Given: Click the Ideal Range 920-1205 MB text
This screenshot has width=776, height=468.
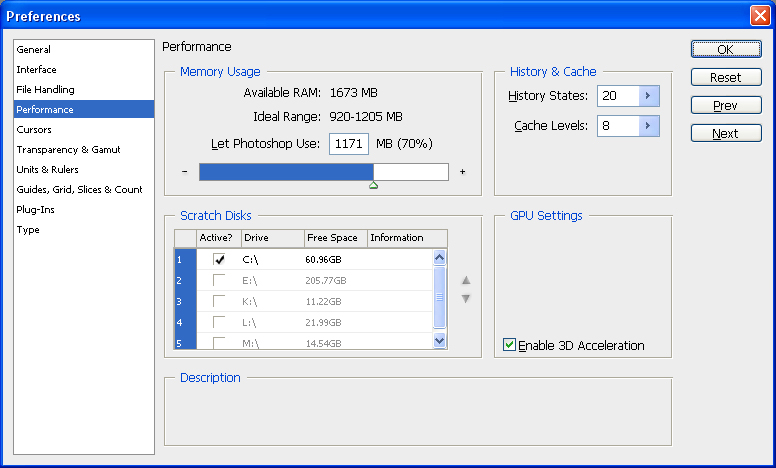Looking at the screenshot, I should (x=366, y=117).
